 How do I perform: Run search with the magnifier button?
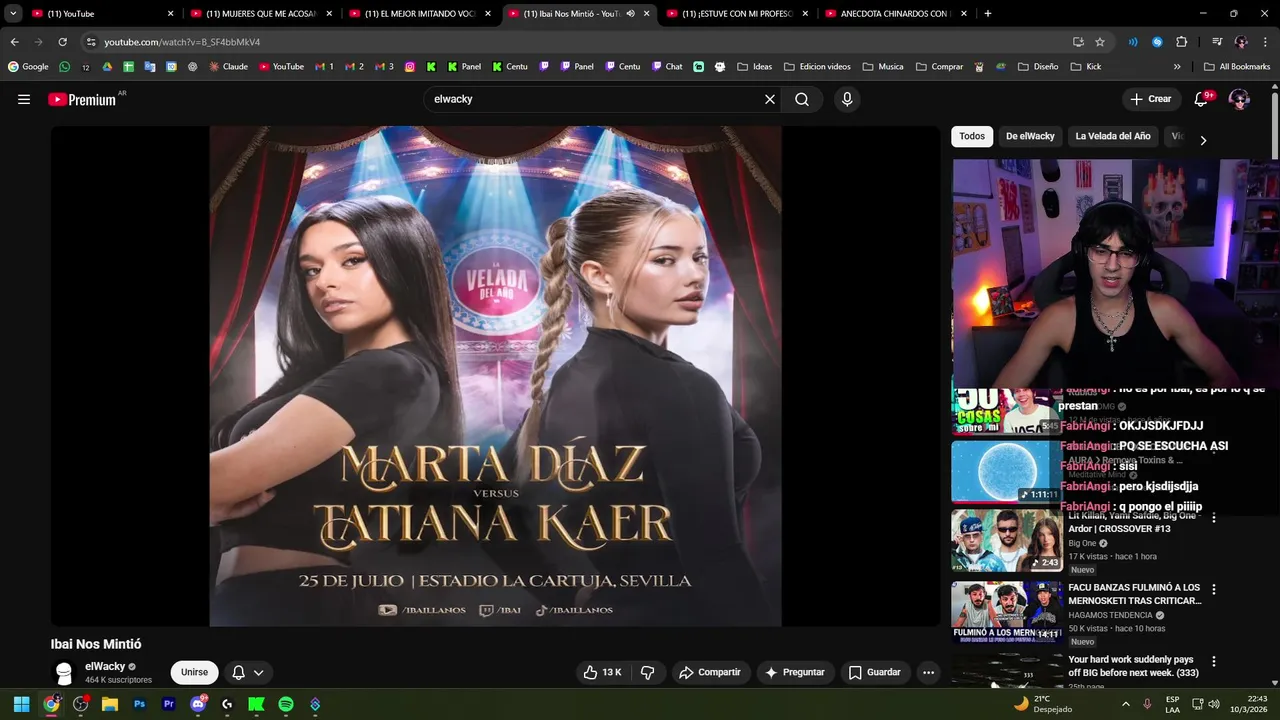coord(802,99)
